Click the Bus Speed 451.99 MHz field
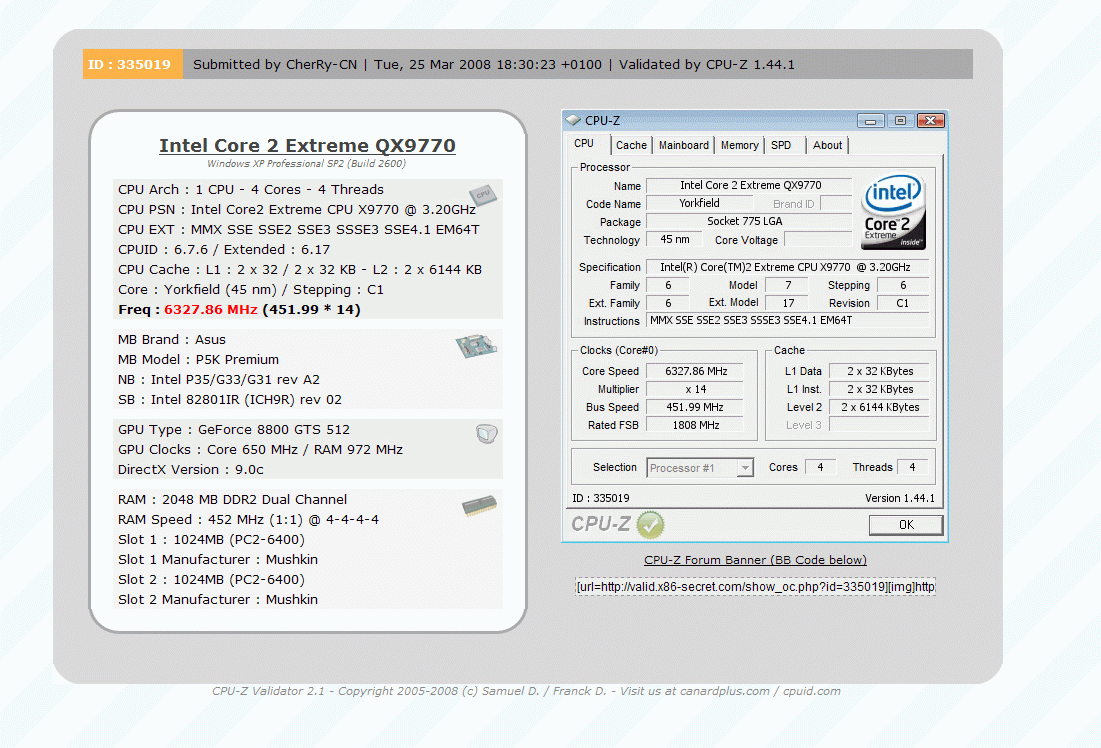 tap(696, 407)
